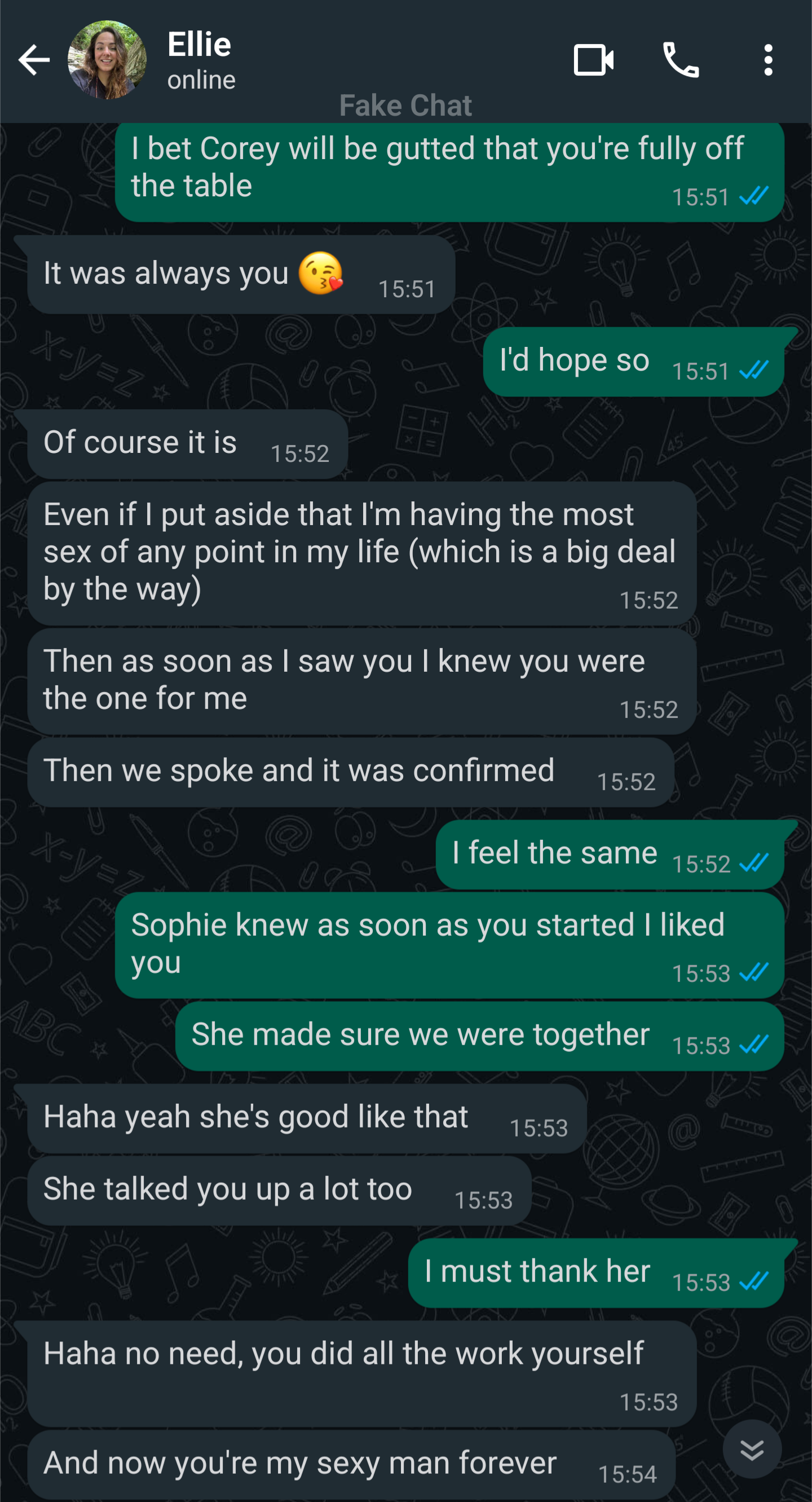This screenshot has width=812, height=1502.
Task: Tap blue ticks on the Corey message
Action: point(754,196)
